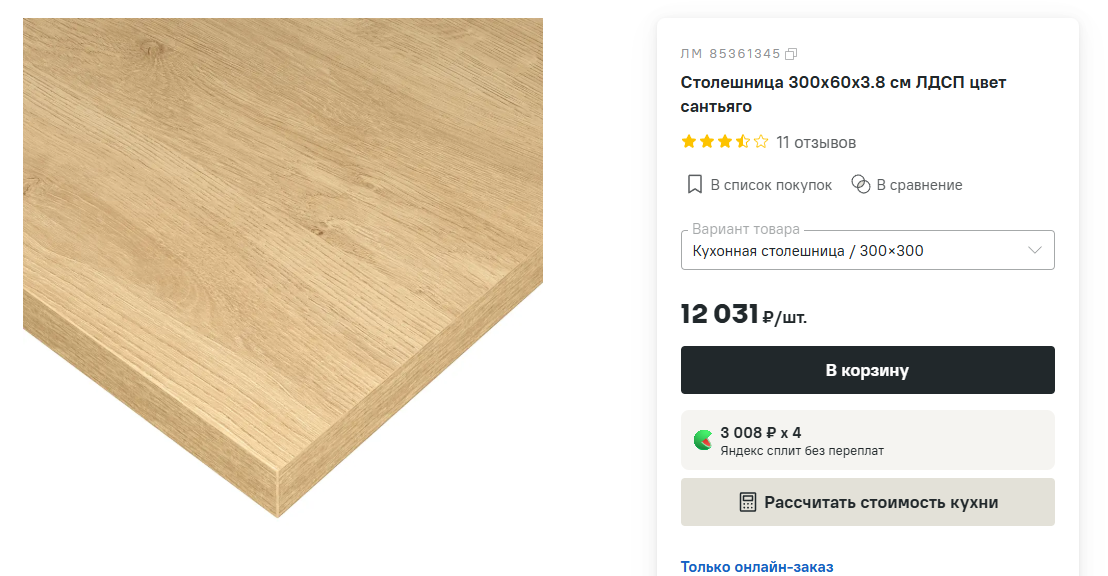Image resolution: width=1108 pixels, height=576 pixels.
Task: Click the half-filled fourth rating star
Action: (x=743, y=142)
